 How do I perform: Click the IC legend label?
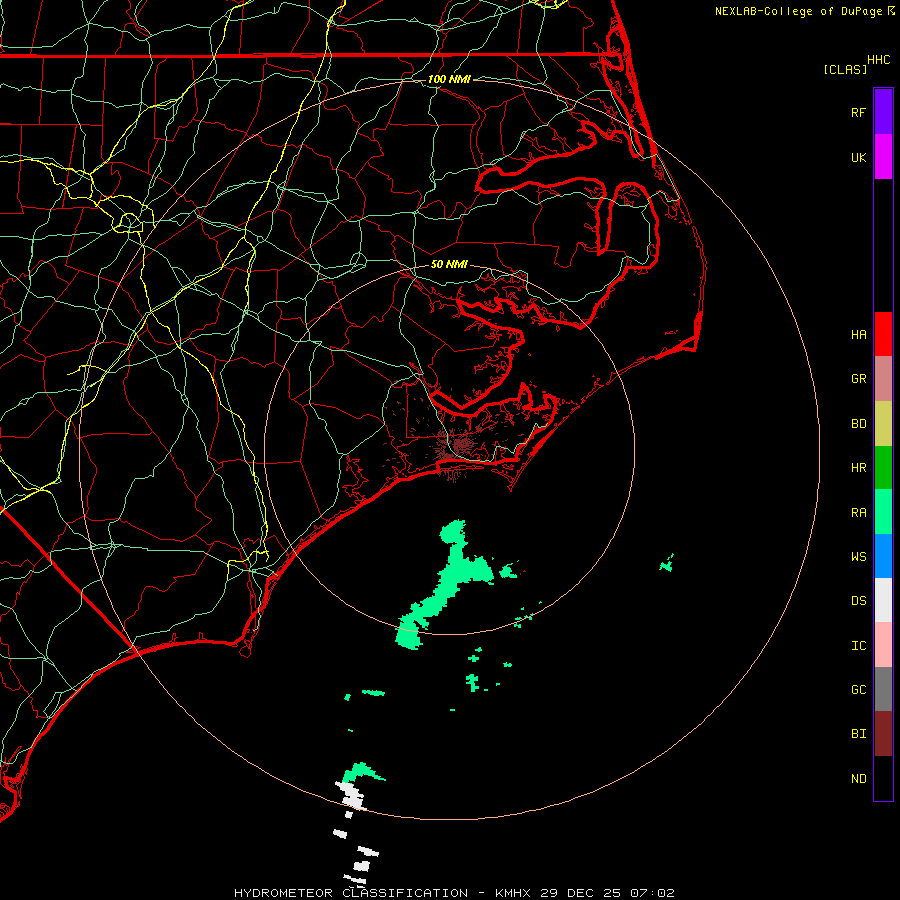click(x=858, y=646)
